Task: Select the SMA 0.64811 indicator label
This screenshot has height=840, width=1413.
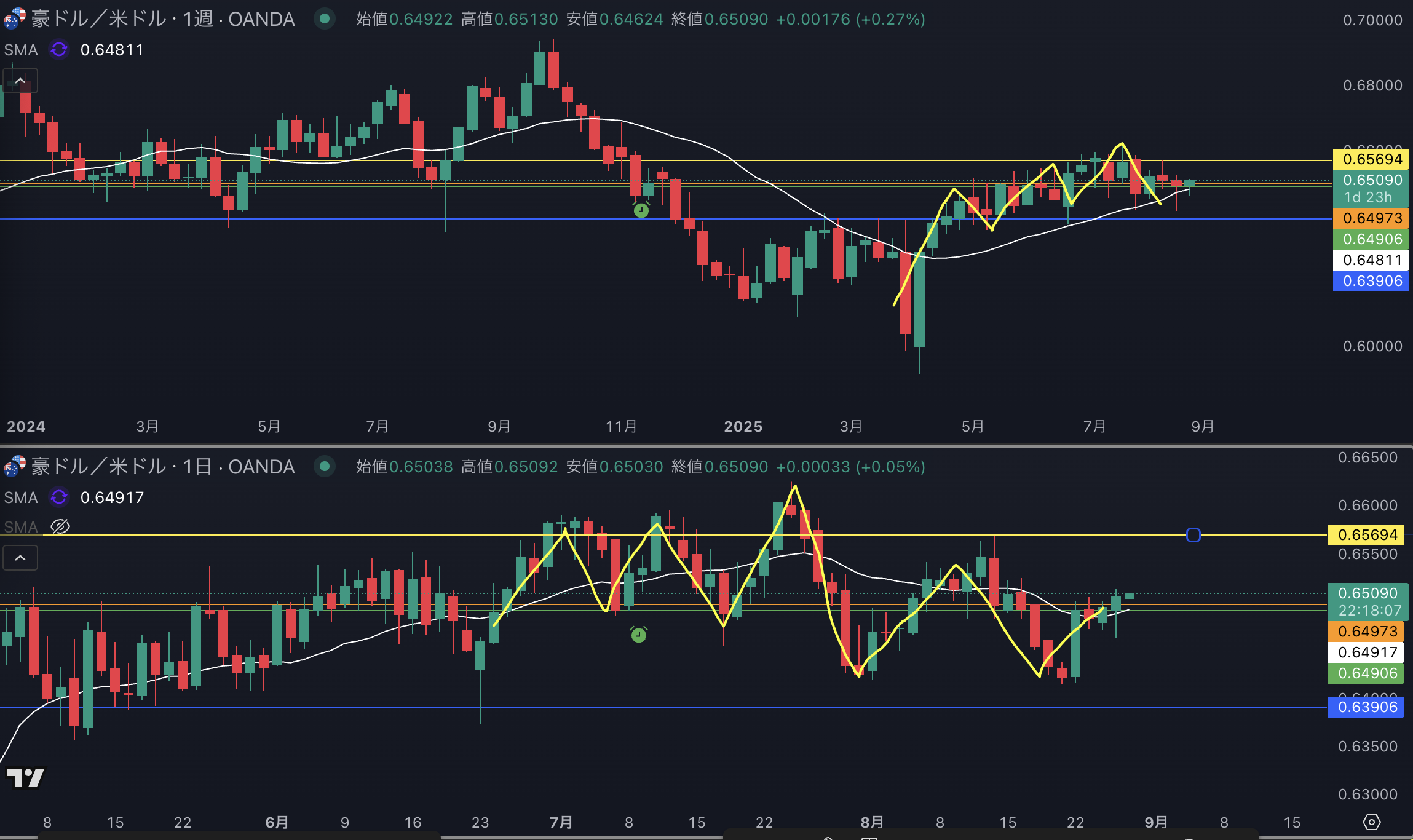Action: (x=74, y=50)
